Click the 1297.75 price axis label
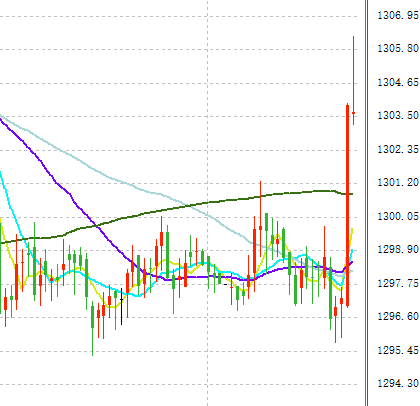Viewport: 420px width, 406px height. coord(398,284)
